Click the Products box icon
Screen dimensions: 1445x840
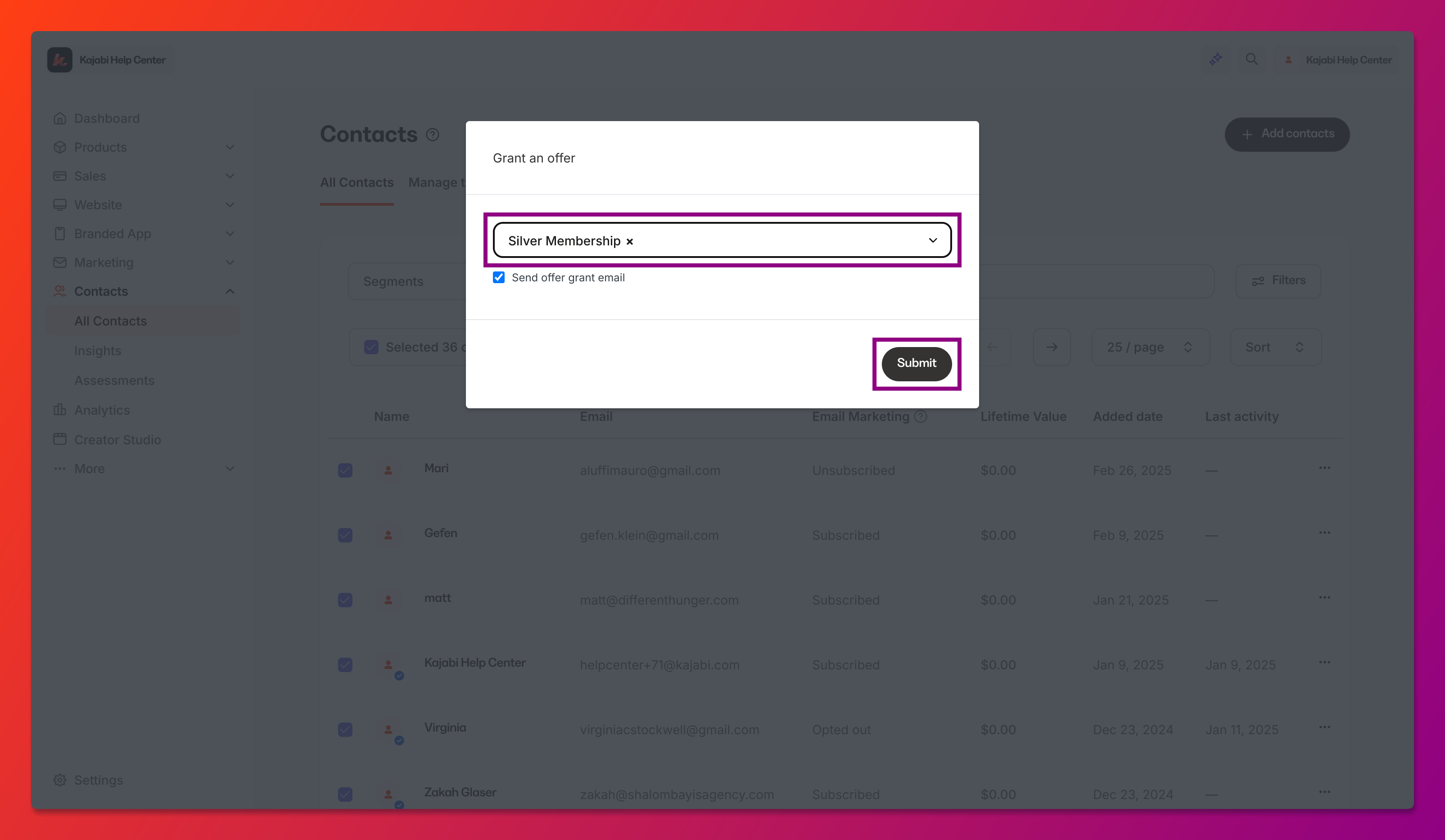[x=59, y=147]
